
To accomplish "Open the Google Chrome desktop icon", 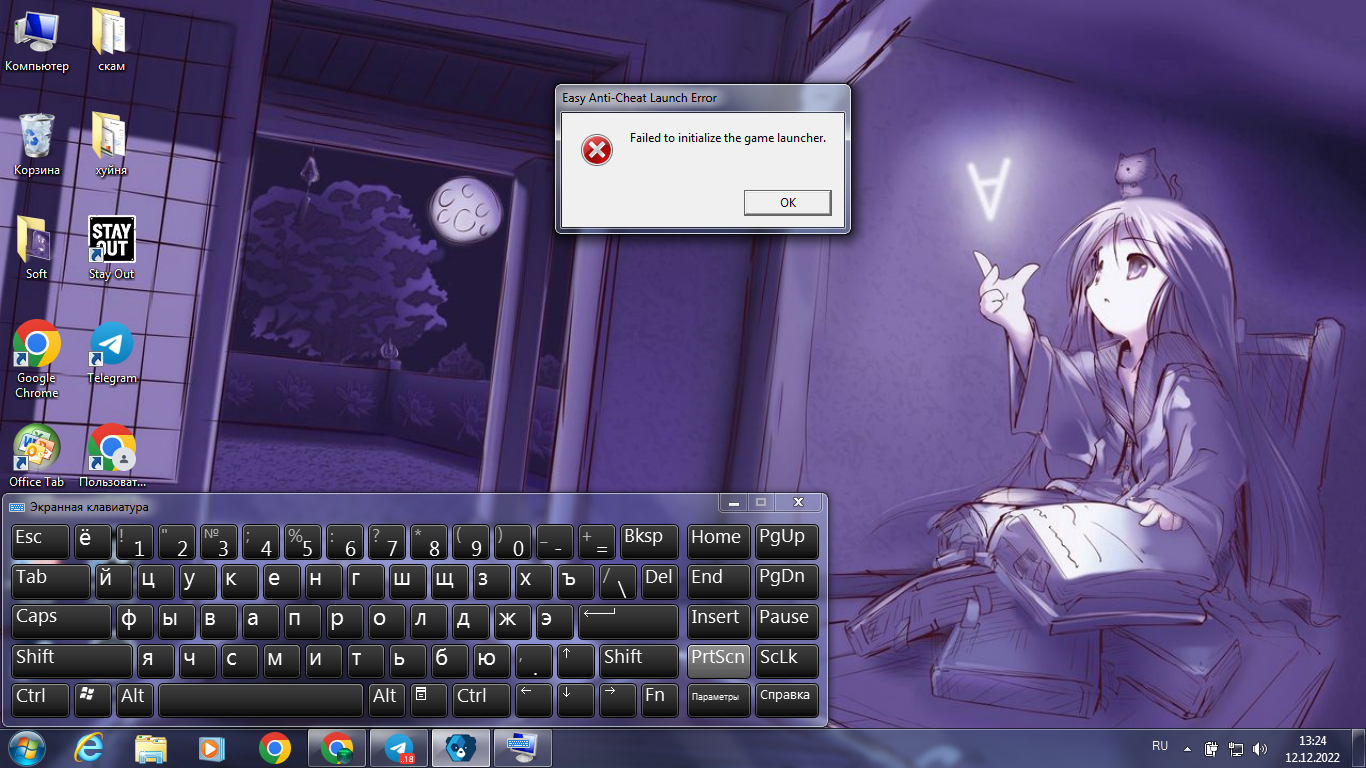I will point(37,345).
